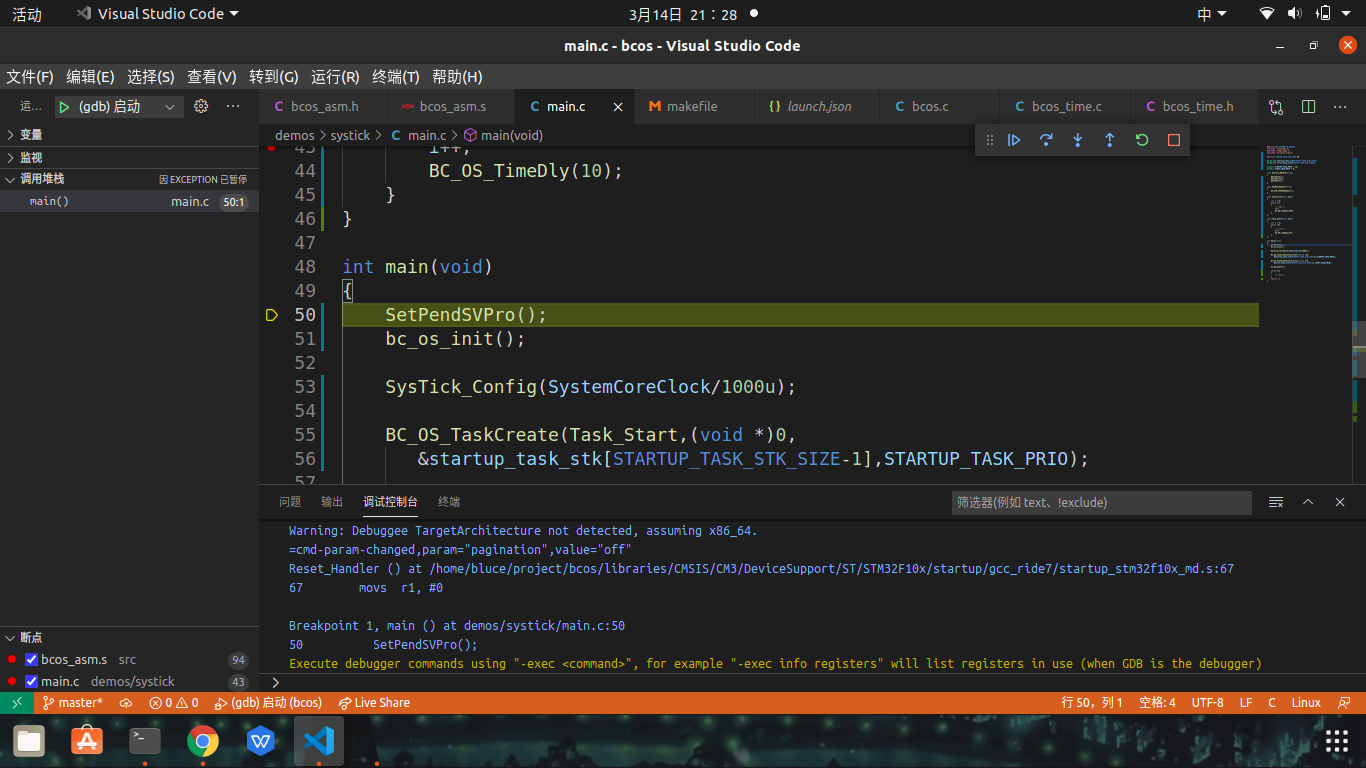Viewport: 1366px width, 768px height.
Task: Click the systick breadcrumb segment
Action: click(x=350, y=135)
